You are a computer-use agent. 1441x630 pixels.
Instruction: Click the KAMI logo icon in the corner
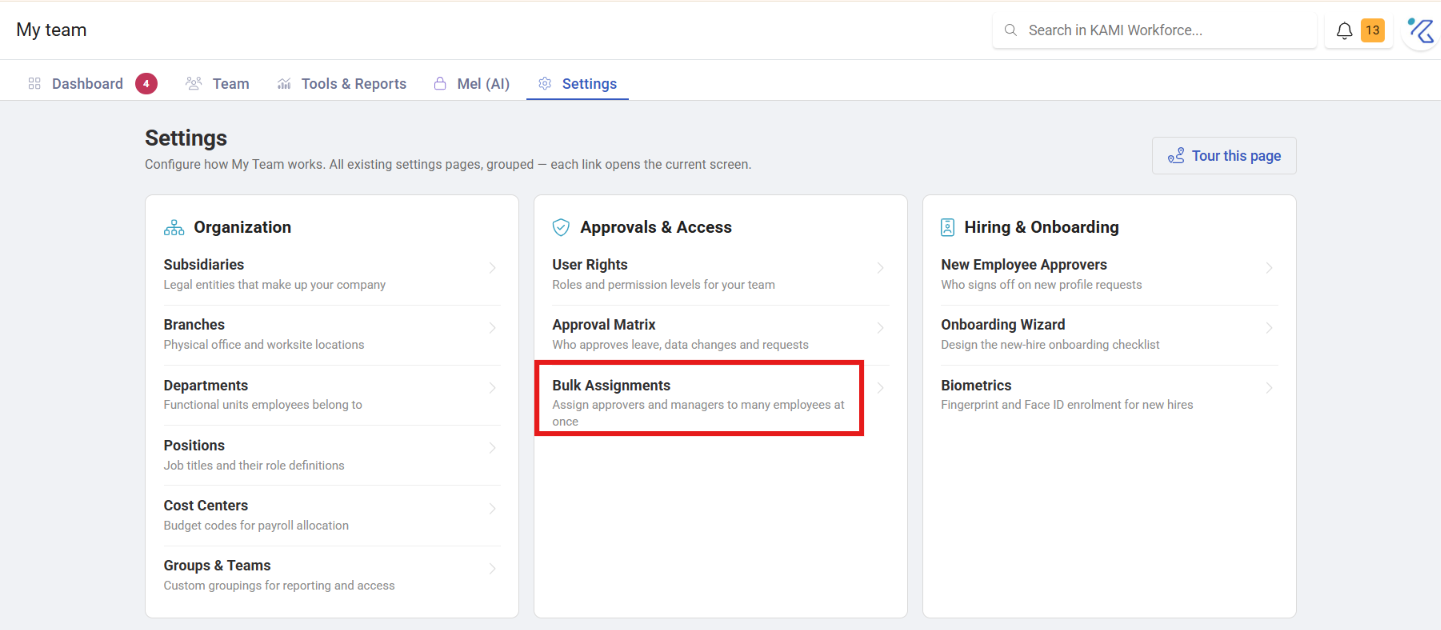(x=1420, y=31)
